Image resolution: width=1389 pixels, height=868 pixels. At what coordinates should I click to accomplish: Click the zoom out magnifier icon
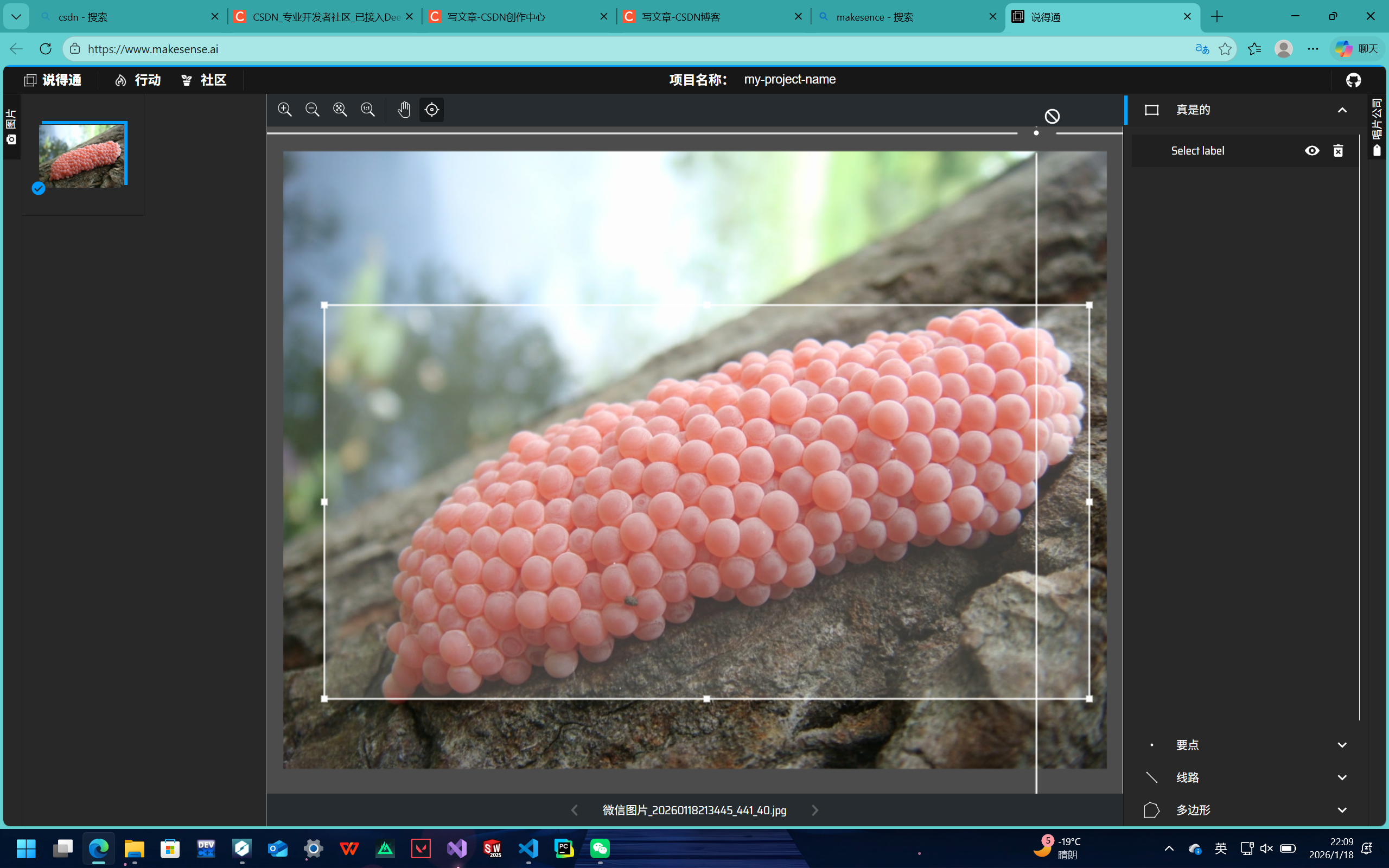click(312, 110)
